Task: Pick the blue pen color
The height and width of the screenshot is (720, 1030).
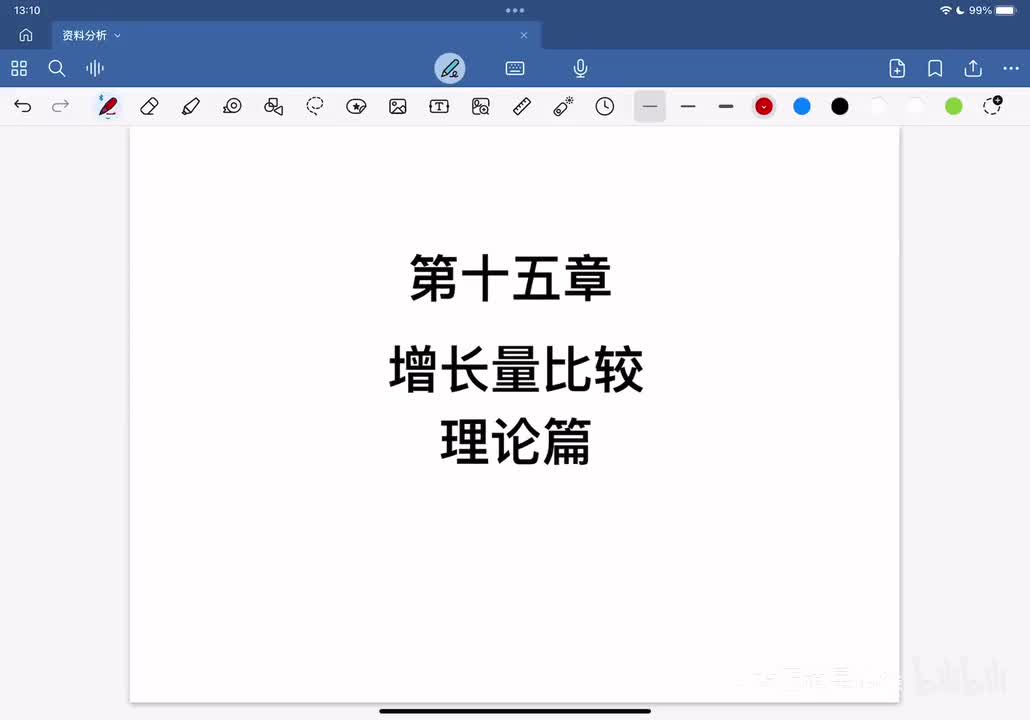Action: (801, 106)
